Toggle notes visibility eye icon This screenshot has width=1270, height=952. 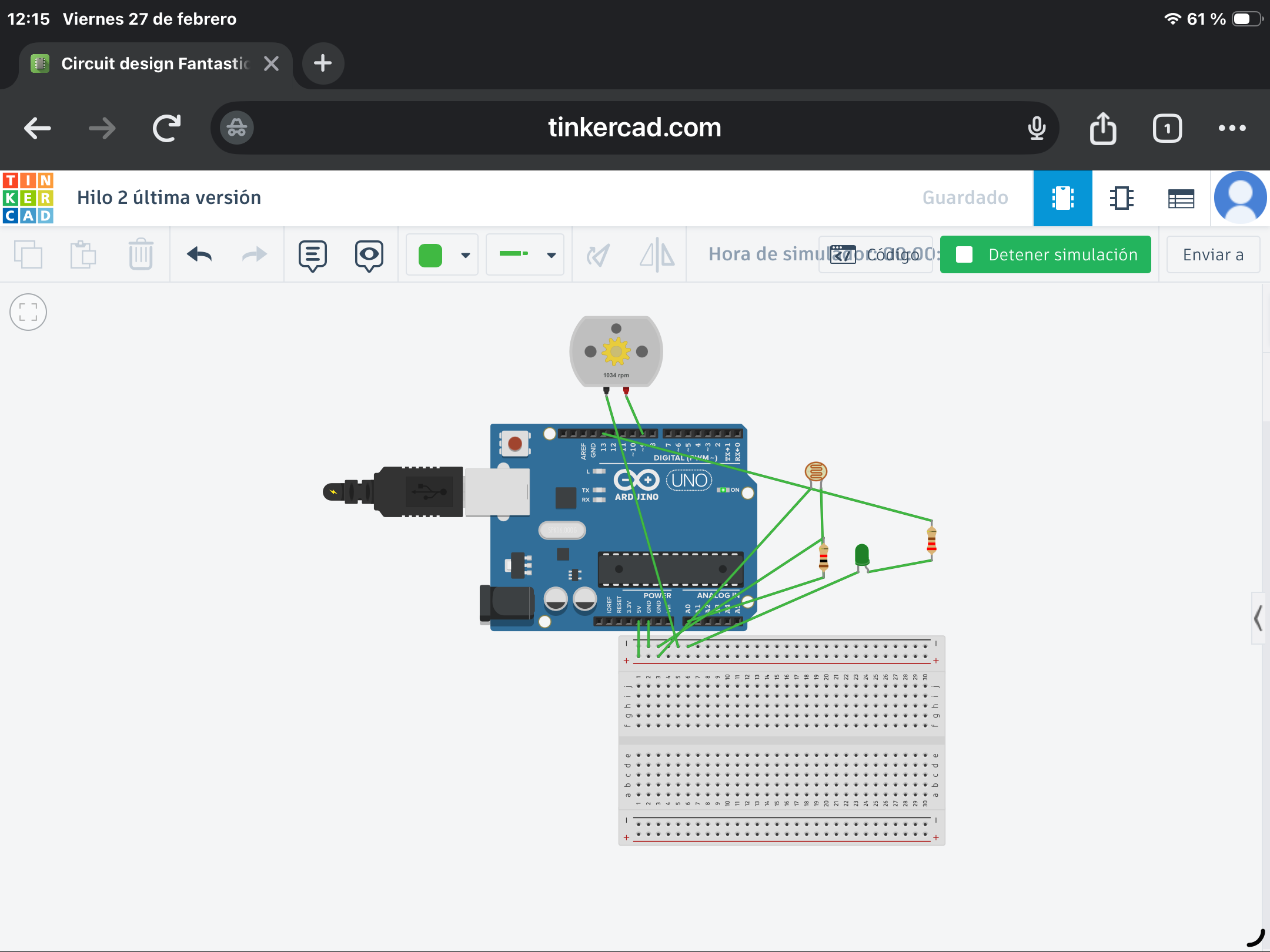tap(369, 255)
